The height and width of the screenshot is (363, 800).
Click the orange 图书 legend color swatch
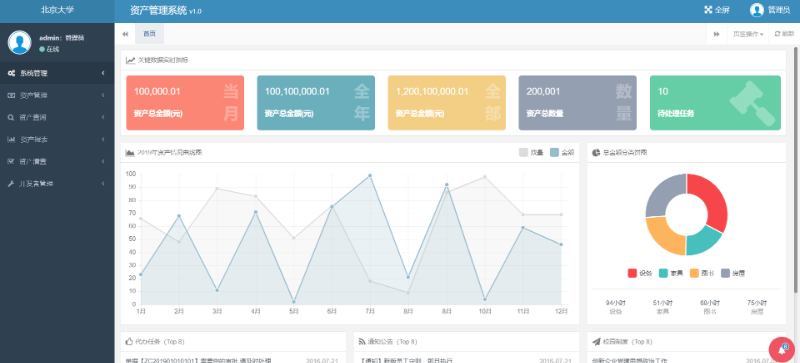click(x=694, y=273)
